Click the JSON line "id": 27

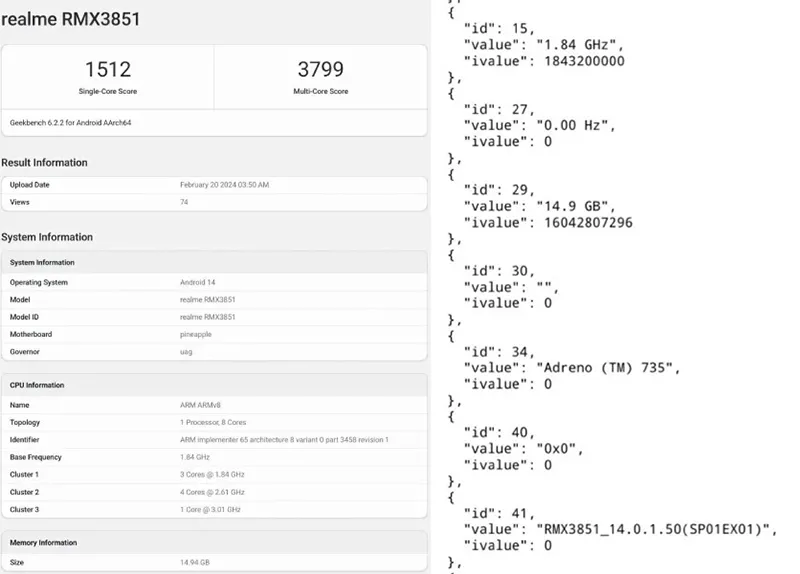(x=499, y=110)
